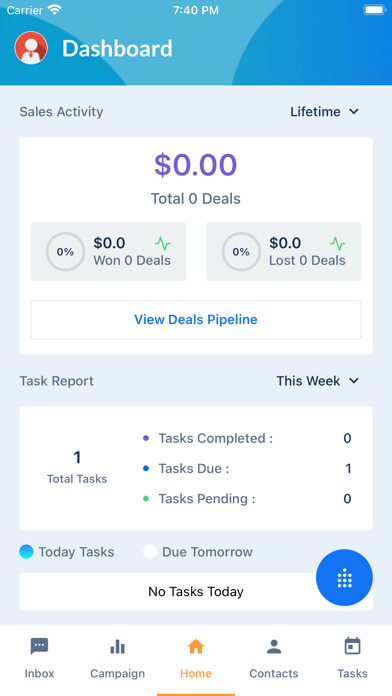Tap the blue floating dial pad button
392x696 pixels.
(x=344, y=577)
